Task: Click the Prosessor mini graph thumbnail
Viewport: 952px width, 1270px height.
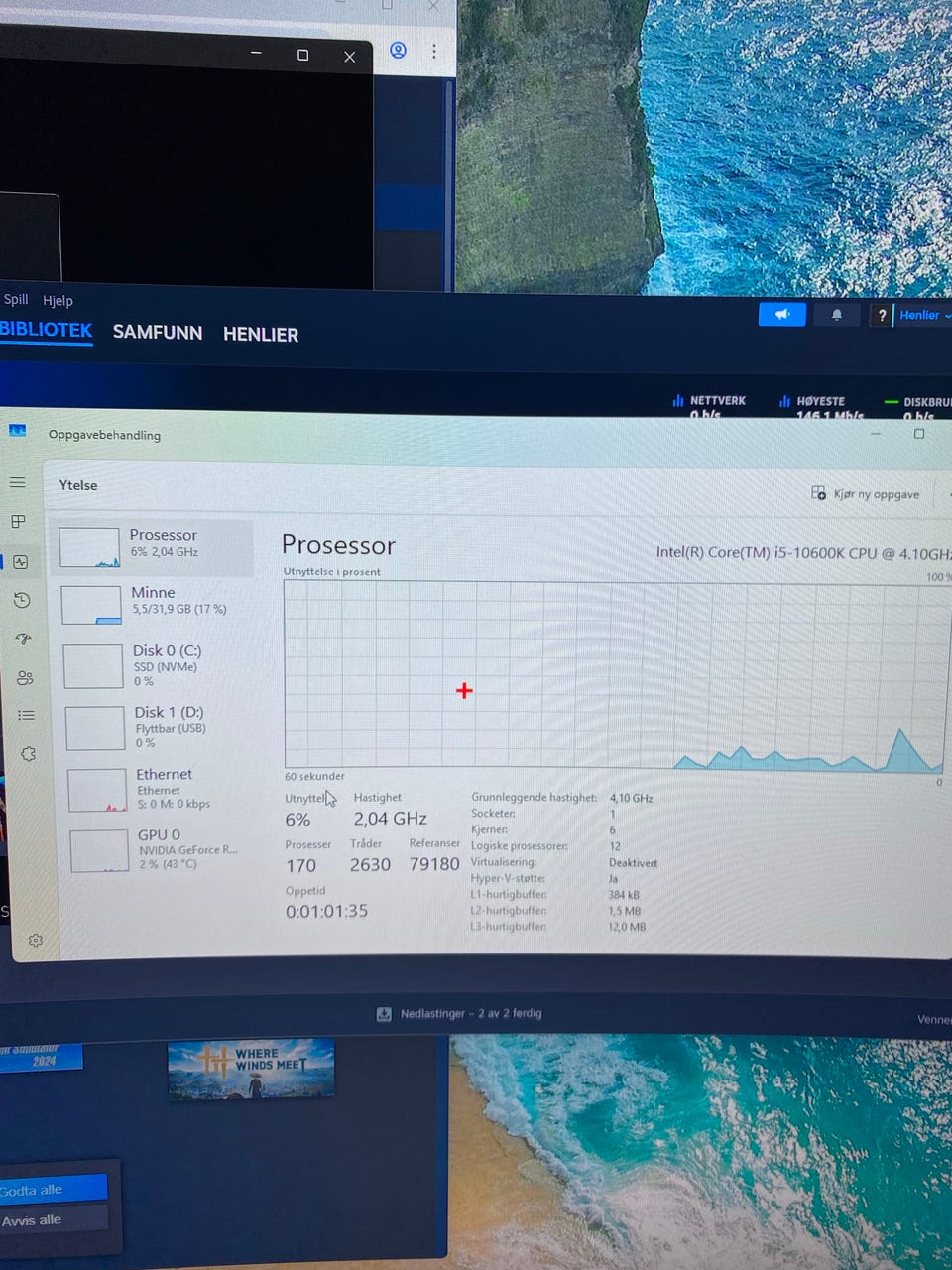Action: click(x=89, y=548)
